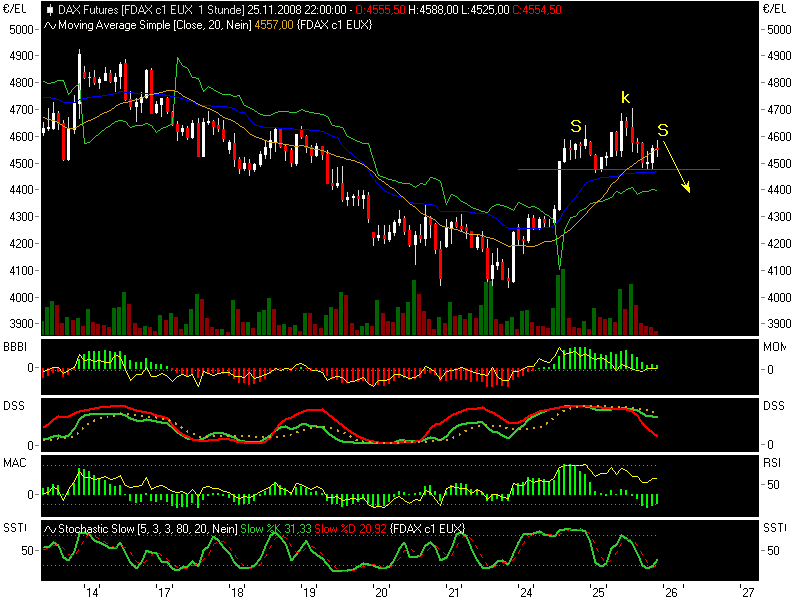Image resolution: width=800 pixels, height=600 pixels.
Task: Click the date text 25.11.2008 22:00:00
Action: coord(297,10)
